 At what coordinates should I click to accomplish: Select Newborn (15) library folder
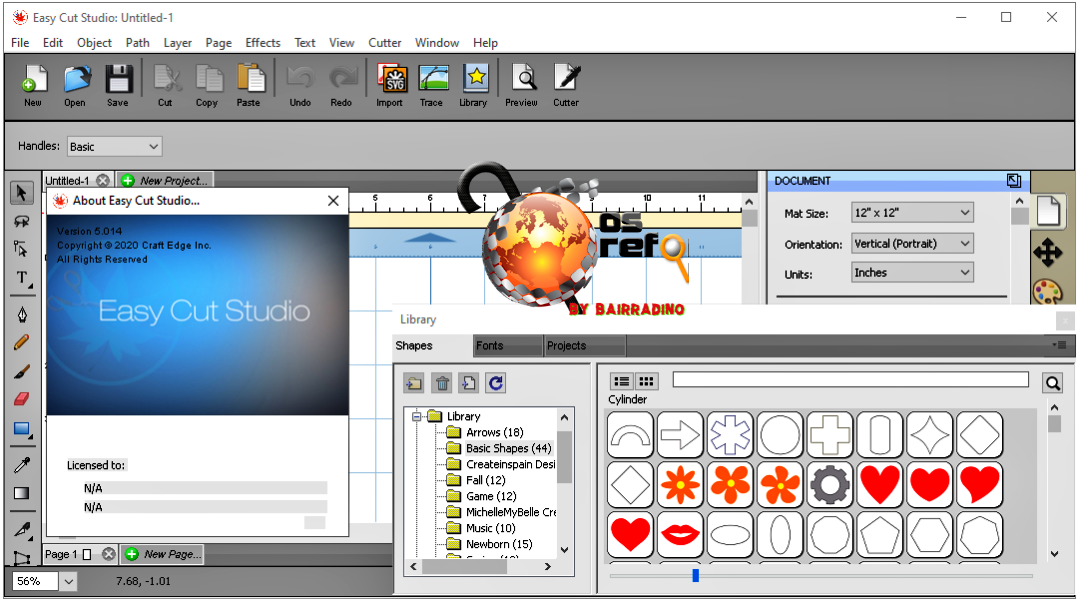tap(499, 544)
